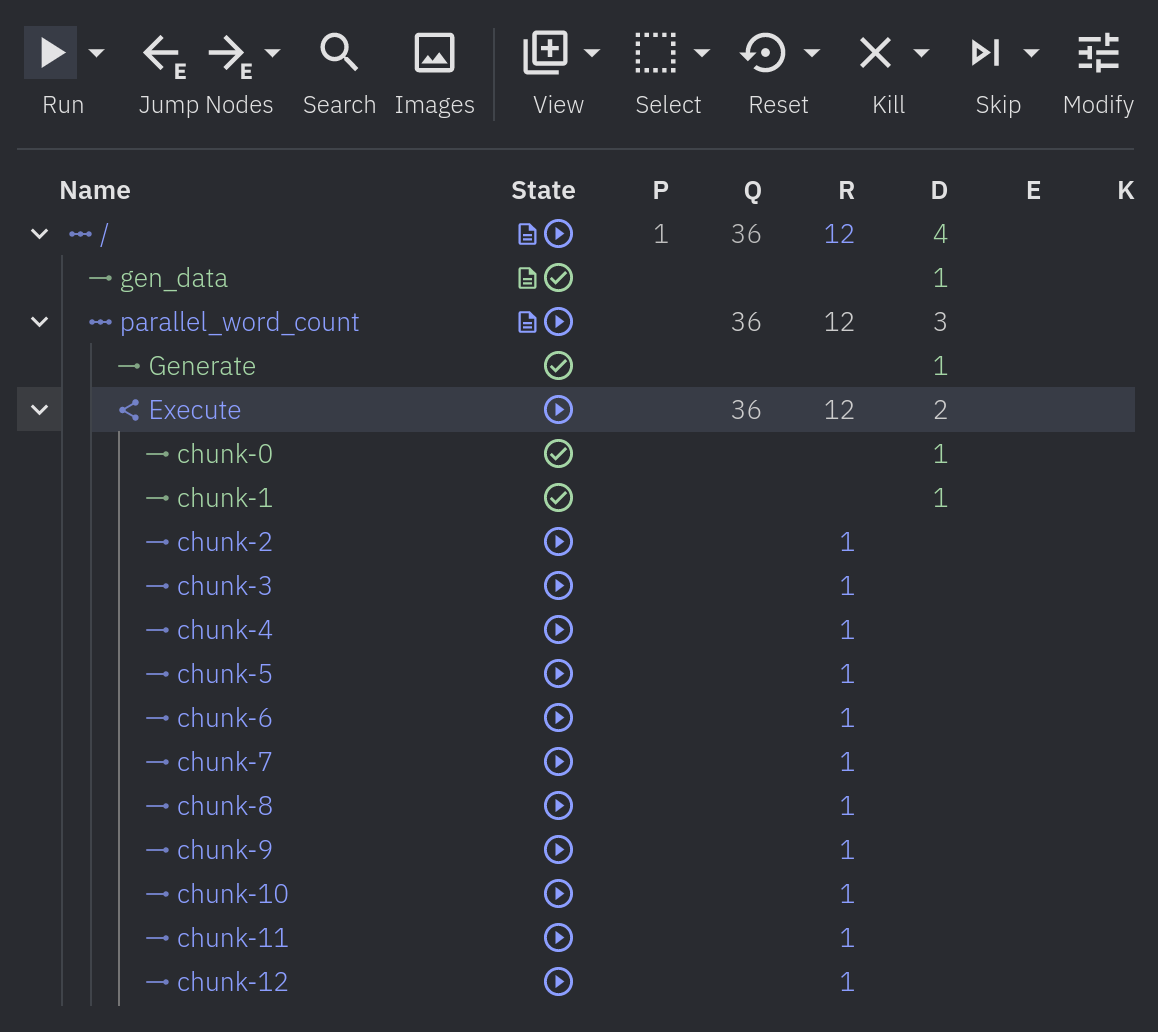The width and height of the screenshot is (1158, 1032).
Task: Click running state icon of chunk-2
Action: coord(558,542)
